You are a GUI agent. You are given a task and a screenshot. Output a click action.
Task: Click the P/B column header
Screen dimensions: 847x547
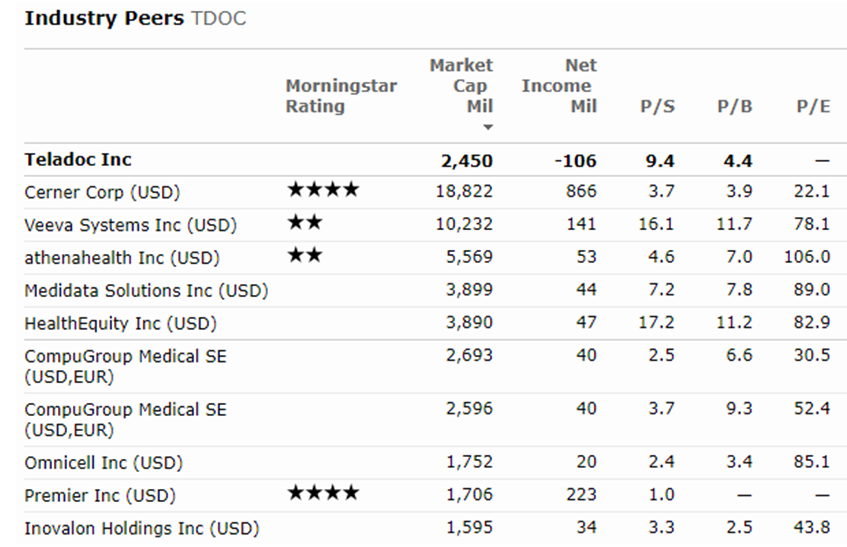tap(735, 106)
